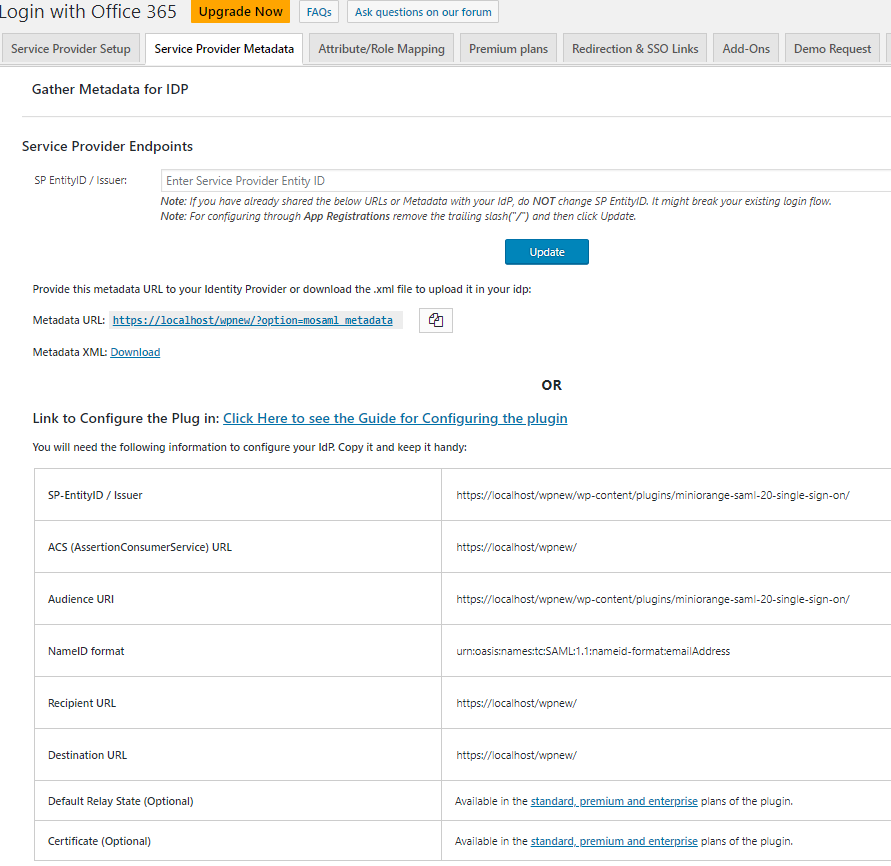The height and width of the screenshot is (866, 891).
Task: Click the orange Upgrade Now button
Action: tap(240, 13)
